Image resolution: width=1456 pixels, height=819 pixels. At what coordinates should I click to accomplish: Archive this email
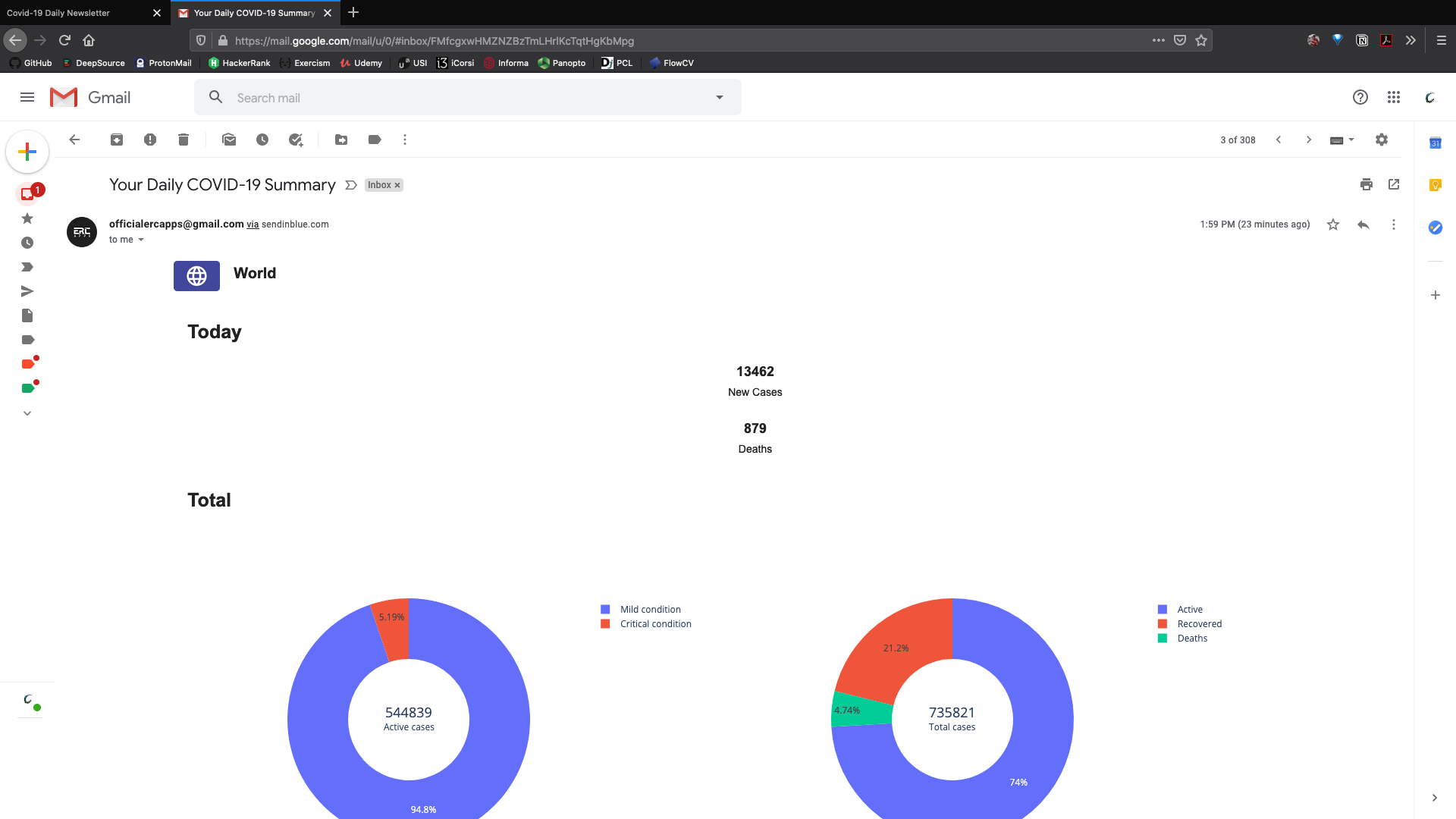pos(117,140)
